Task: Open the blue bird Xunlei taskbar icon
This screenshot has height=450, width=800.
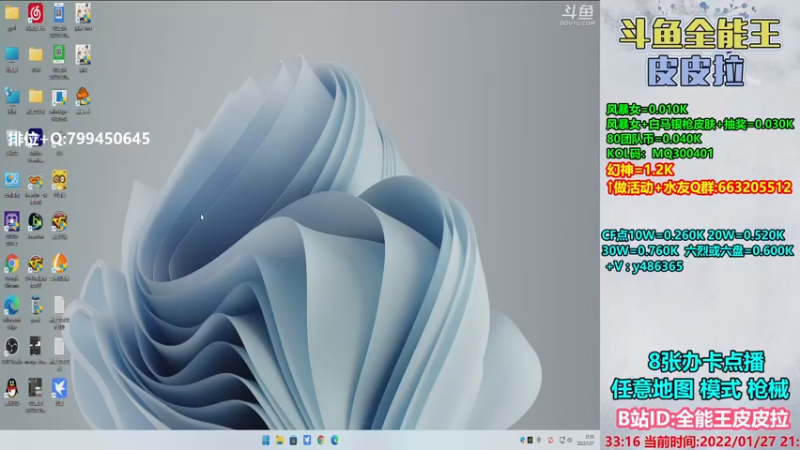Action: [x=307, y=440]
